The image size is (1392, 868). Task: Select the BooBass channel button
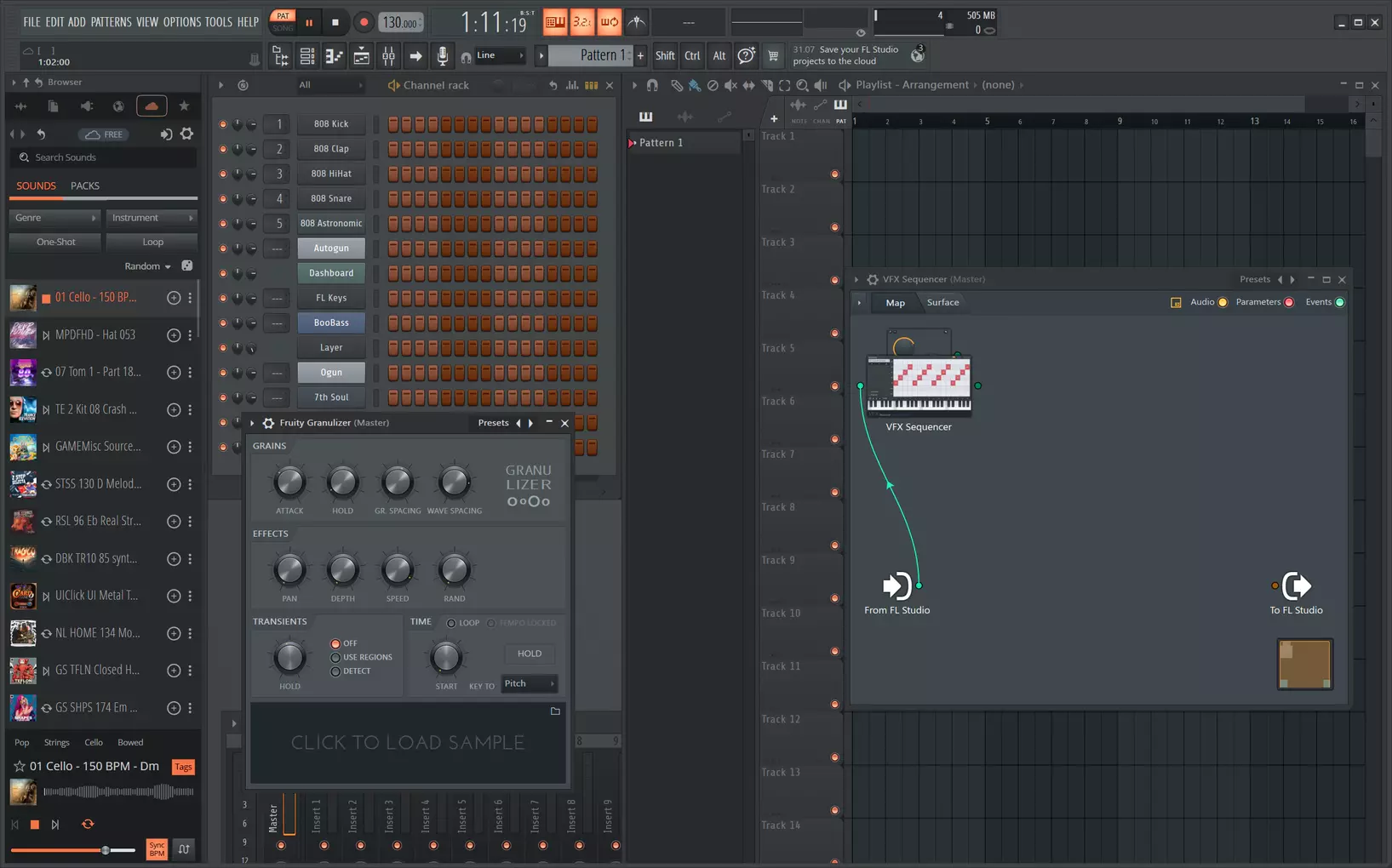click(x=331, y=323)
